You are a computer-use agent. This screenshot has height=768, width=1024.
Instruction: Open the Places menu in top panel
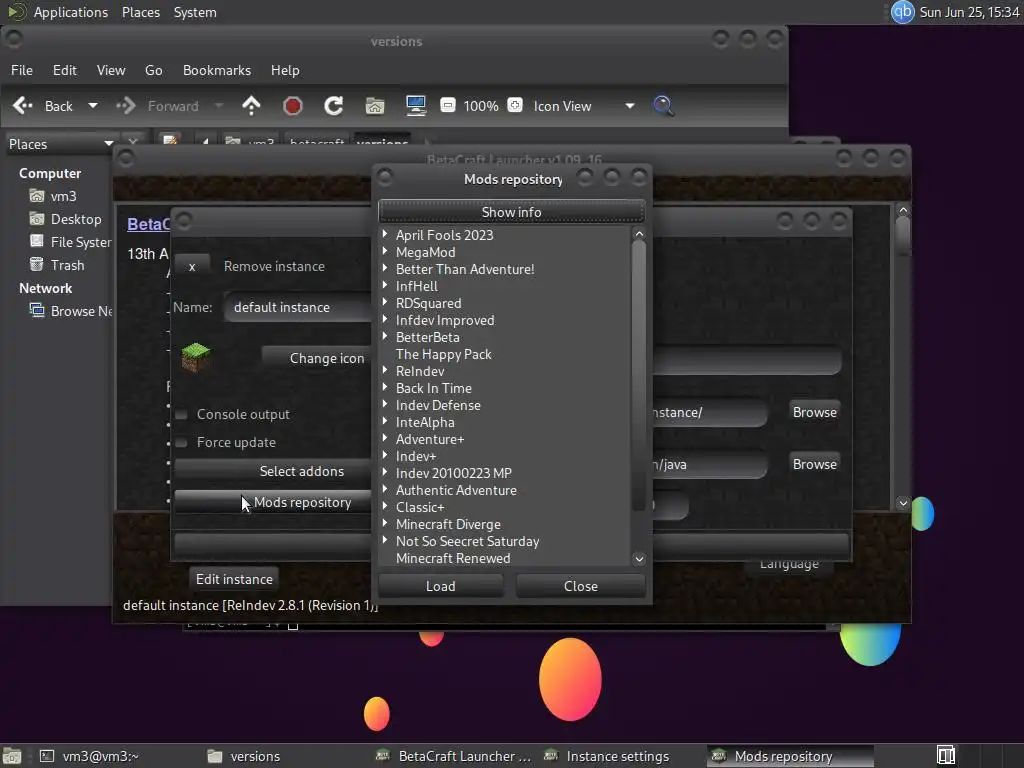(140, 12)
